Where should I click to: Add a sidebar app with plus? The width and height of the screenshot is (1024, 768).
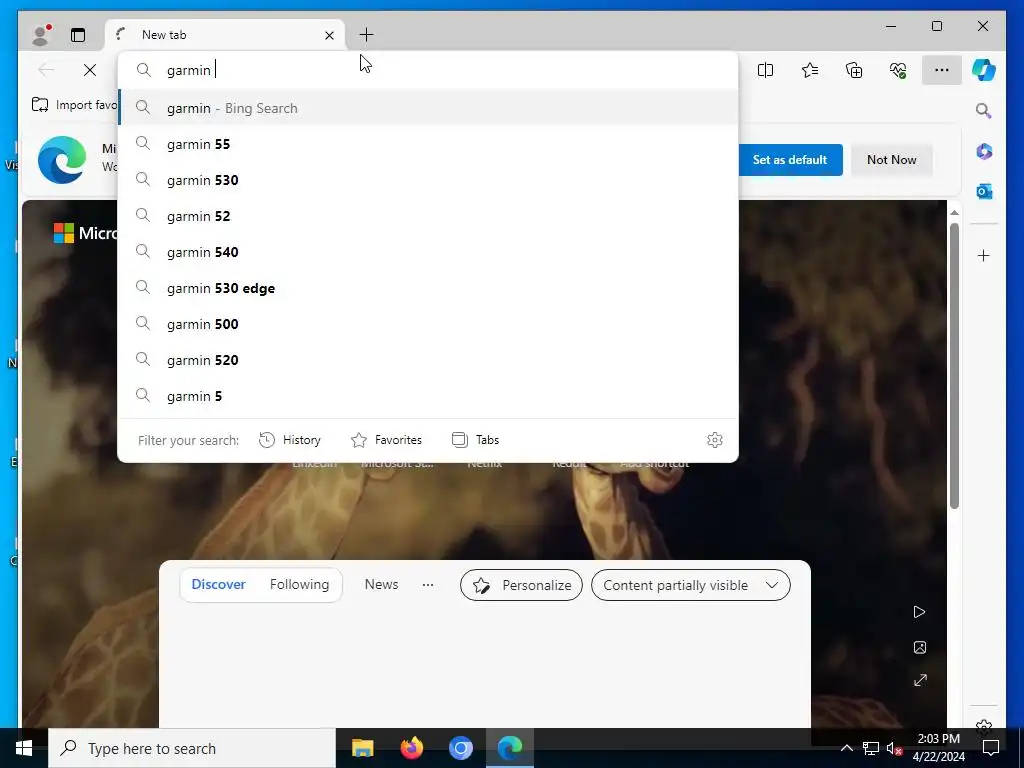point(984,255)
